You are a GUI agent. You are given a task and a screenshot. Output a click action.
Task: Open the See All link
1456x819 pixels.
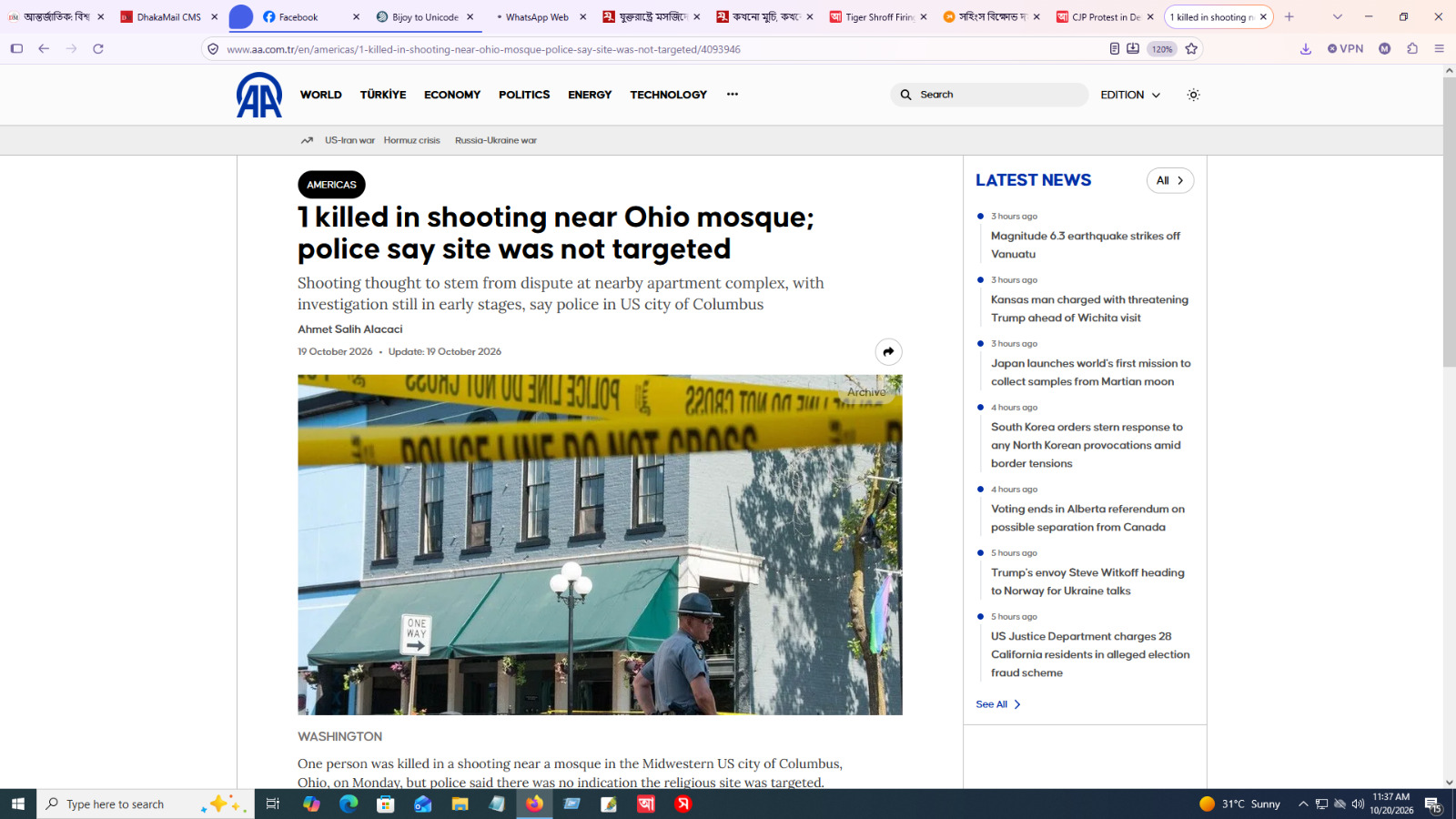click(x=998, y=704)
